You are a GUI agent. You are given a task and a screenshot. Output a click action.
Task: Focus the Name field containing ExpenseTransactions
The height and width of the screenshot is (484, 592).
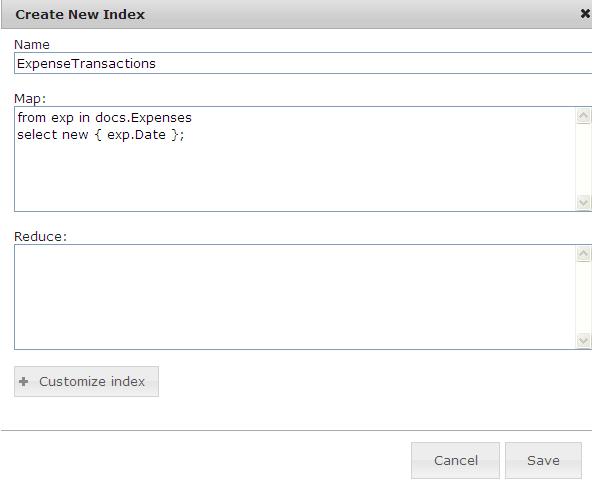pyautogui.click(x=303, y=63)
